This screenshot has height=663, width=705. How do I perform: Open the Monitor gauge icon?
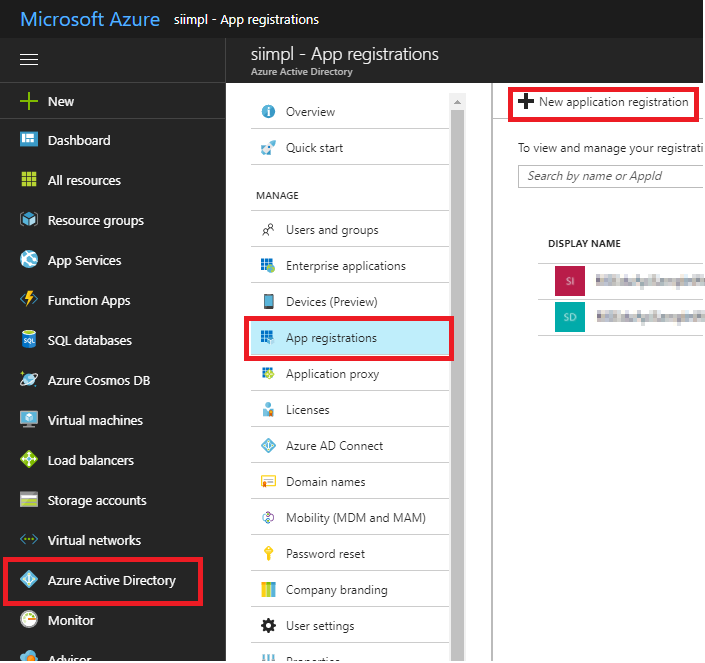click(x=29, y=619)
